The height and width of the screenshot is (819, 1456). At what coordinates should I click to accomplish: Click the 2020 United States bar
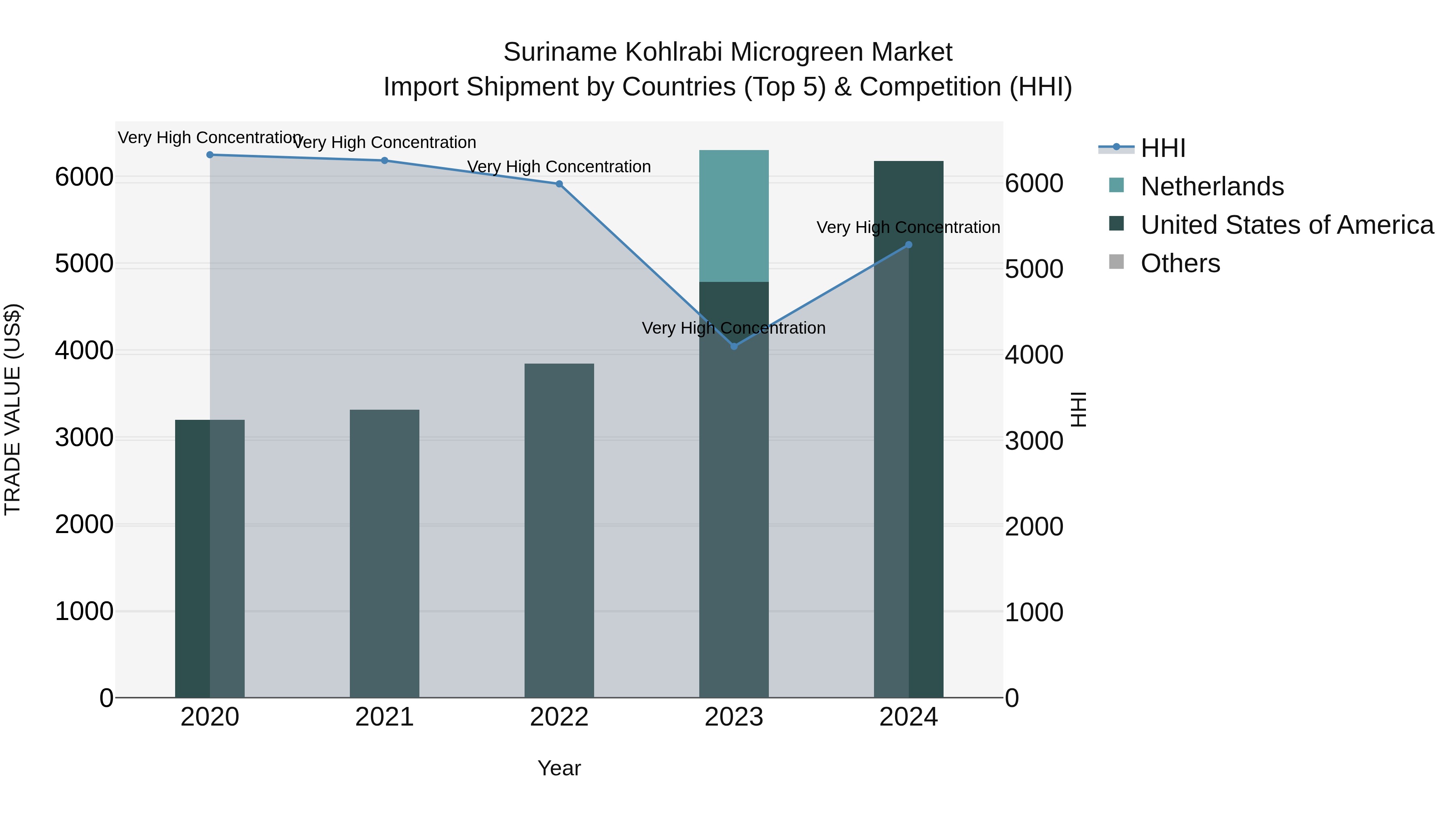[x=210, y=559]
